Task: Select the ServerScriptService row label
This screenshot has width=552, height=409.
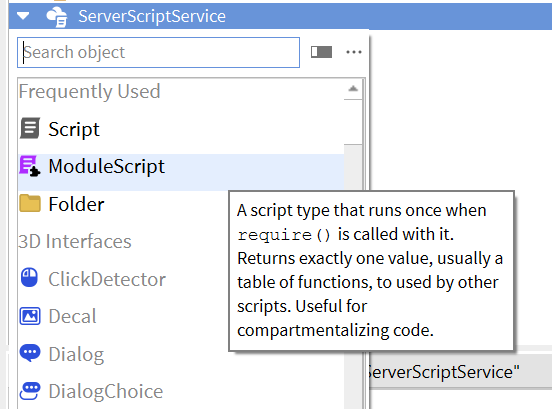Action: [152, 16]
